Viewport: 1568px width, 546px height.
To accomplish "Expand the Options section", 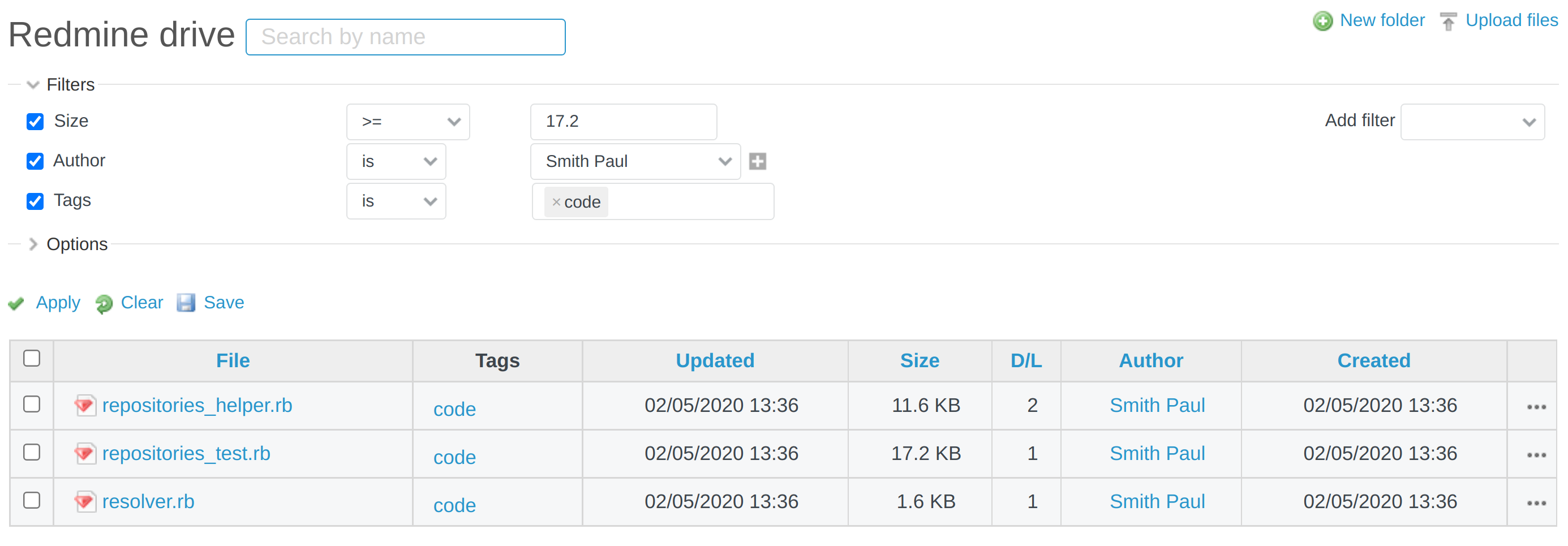I will click(33, 244).
